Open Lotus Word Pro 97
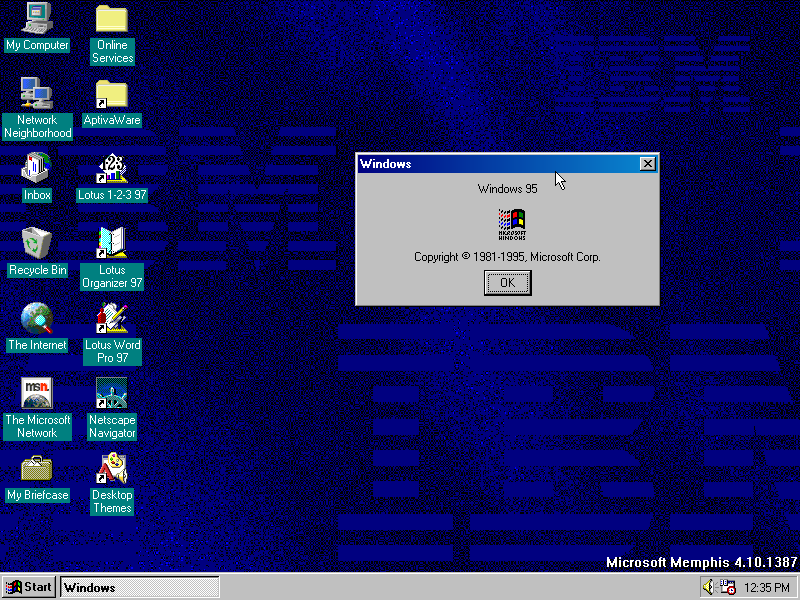Image resolution: width=800 pixels, height=600 pixels. [111, 316]
